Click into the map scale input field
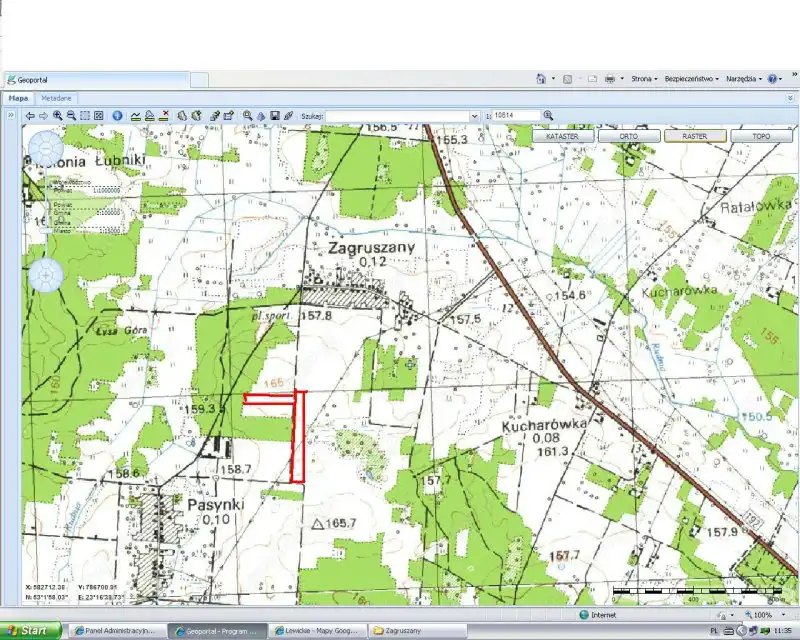The image size is (800, 640). [x=516, y=116]
